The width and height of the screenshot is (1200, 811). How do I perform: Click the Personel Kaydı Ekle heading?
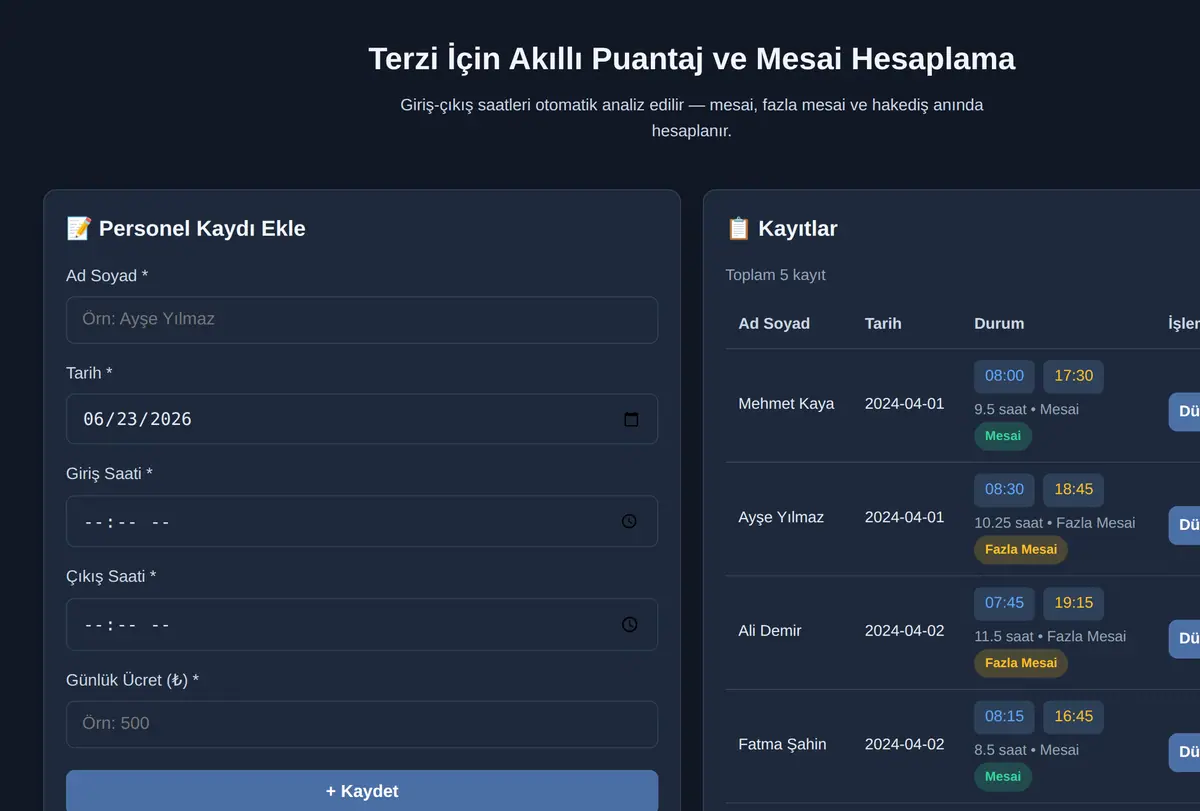pos(186,229)
